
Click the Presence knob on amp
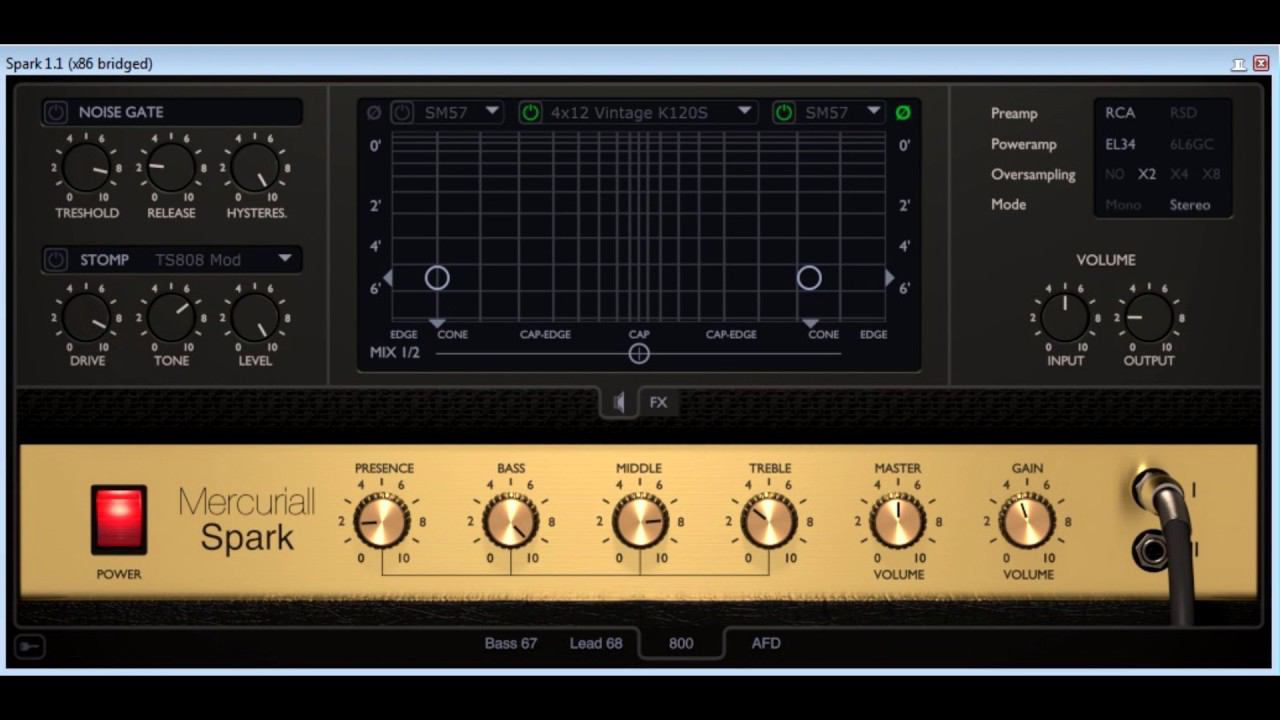[x=382, y=522]
